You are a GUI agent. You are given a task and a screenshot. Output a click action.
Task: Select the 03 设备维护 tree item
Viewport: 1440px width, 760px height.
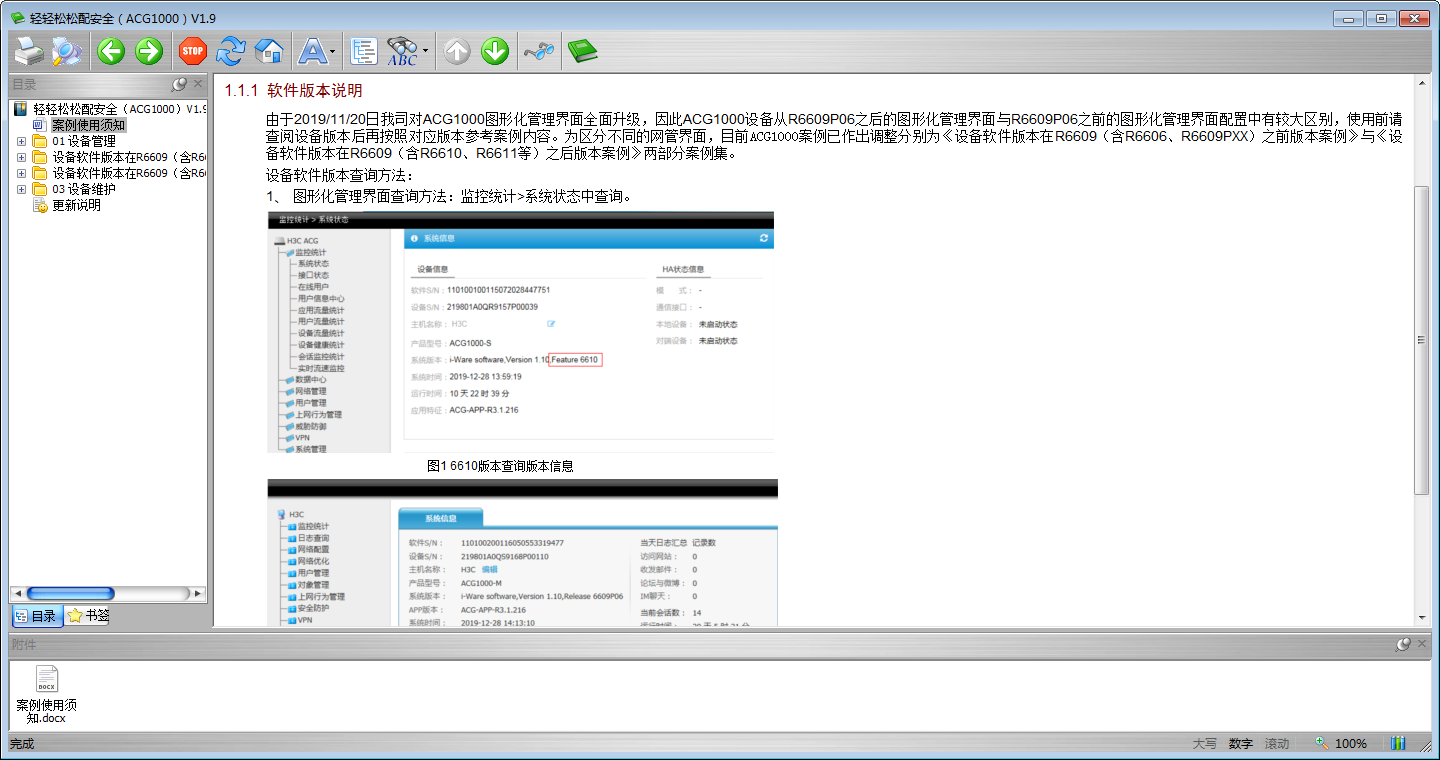click(x=84, y=189)
